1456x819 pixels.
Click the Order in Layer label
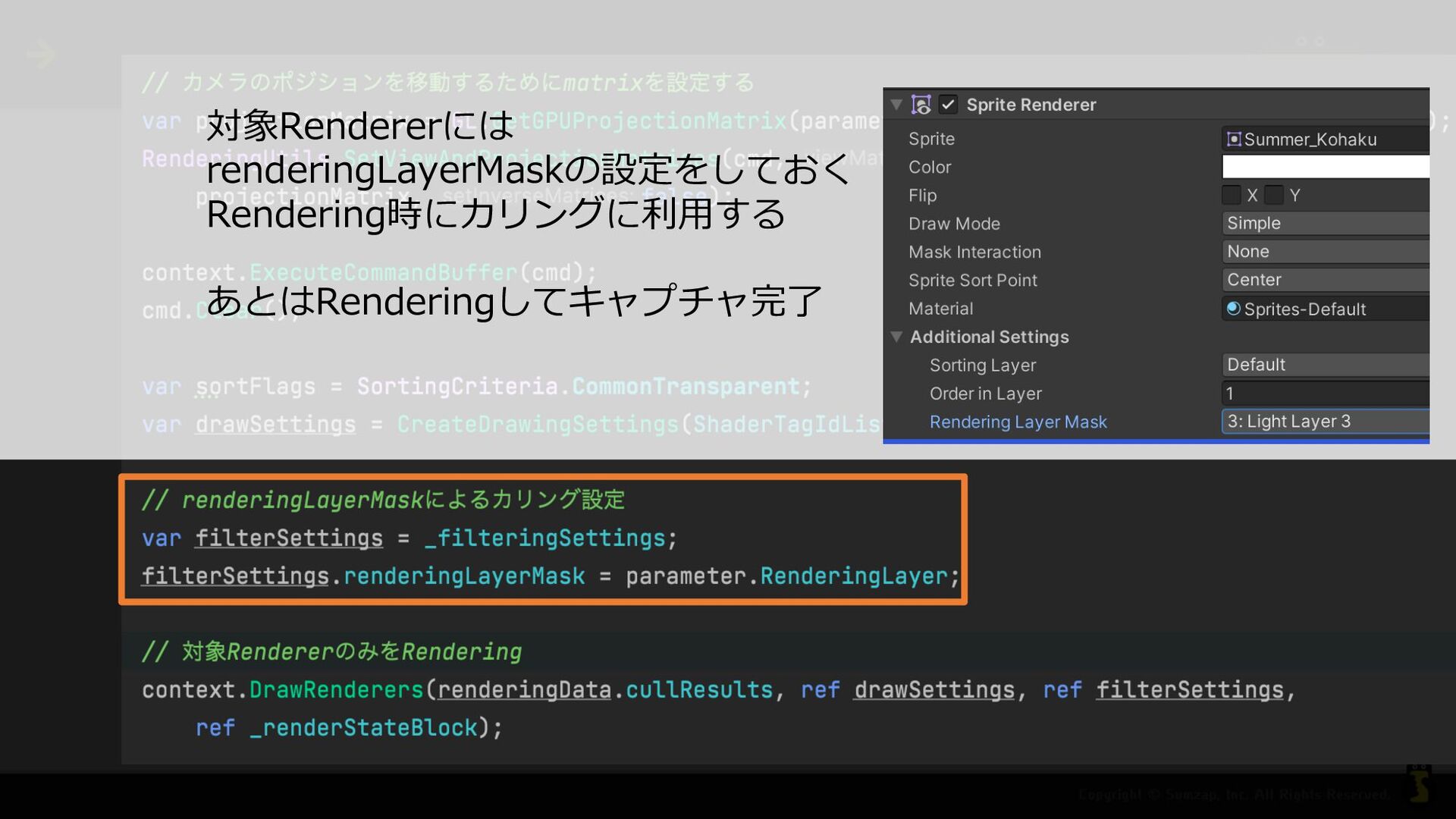[986, 394]
